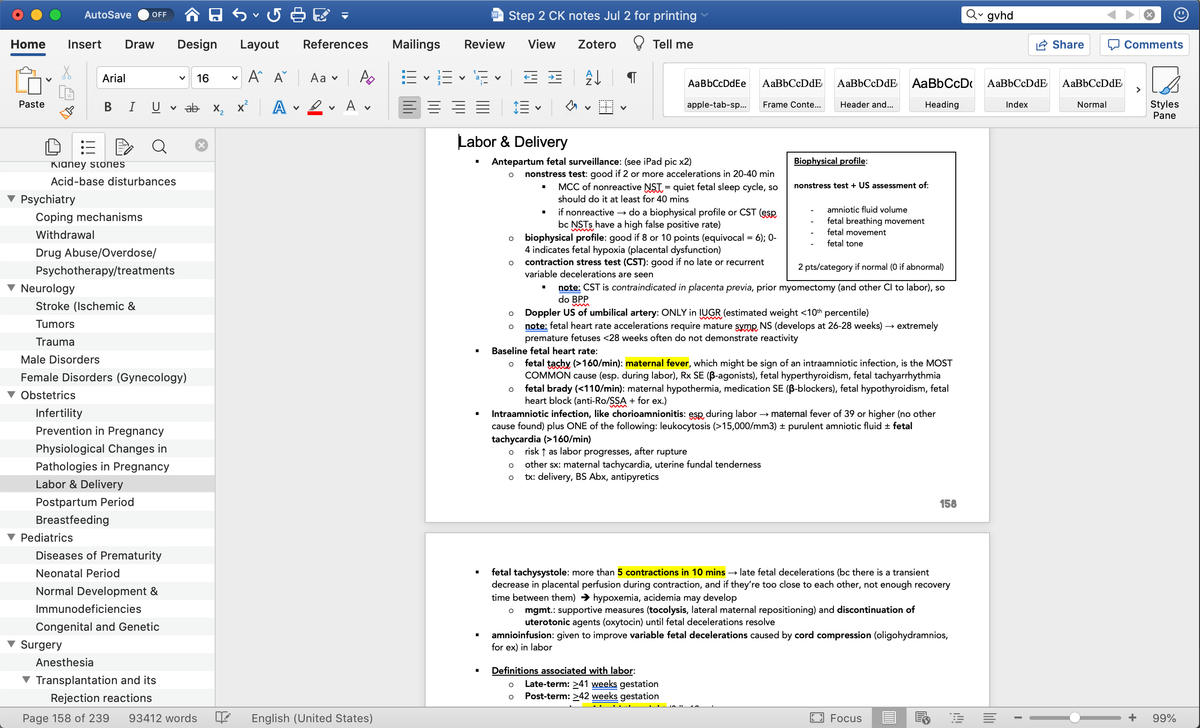This screenshot has width=1200, height=728.
Task: Click the Share button
Action: [1059, 44]
